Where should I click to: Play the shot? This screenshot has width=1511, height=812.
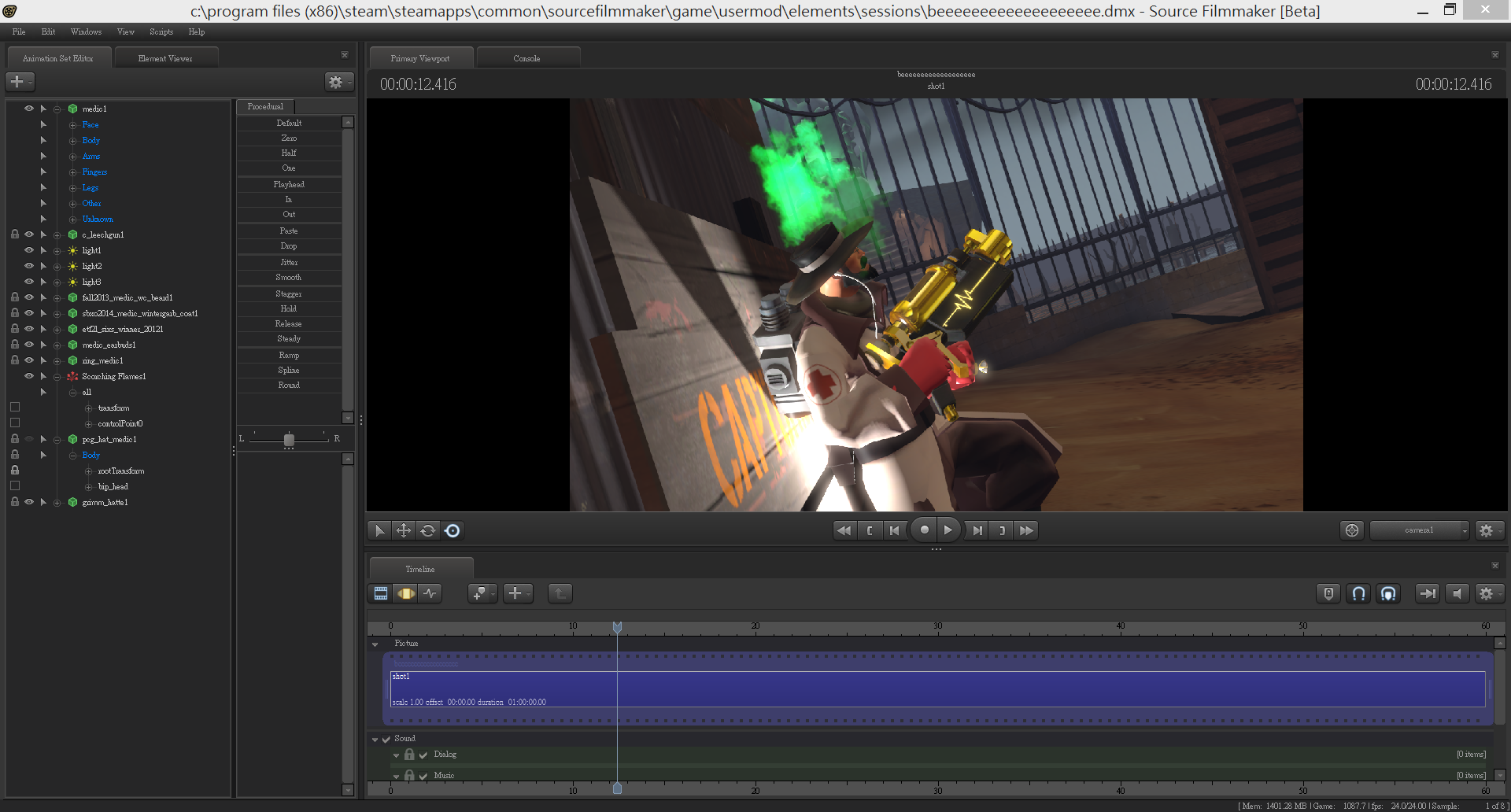pyautogui.click(x=949, y=530)
